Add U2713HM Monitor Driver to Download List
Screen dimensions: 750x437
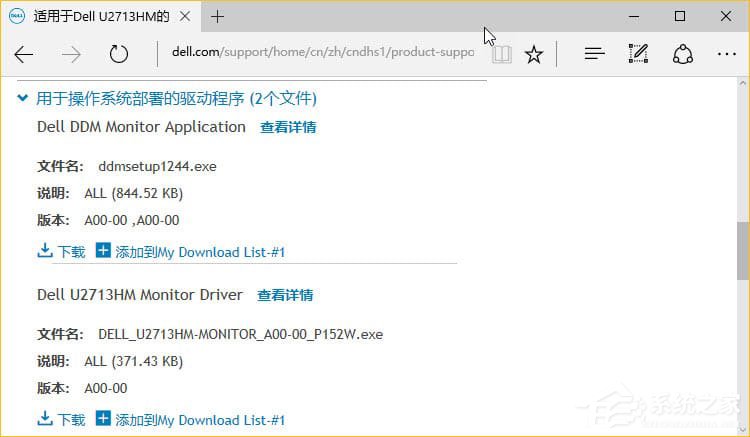click(200, 420)
